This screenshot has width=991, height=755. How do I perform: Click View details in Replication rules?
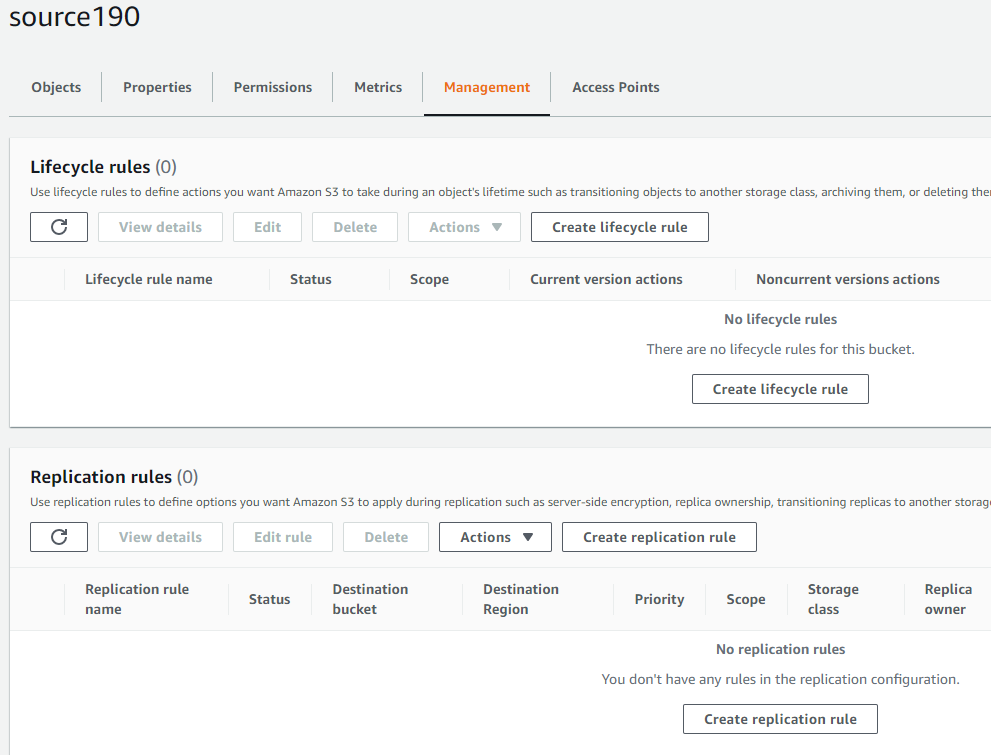click(x=161, y=537)
